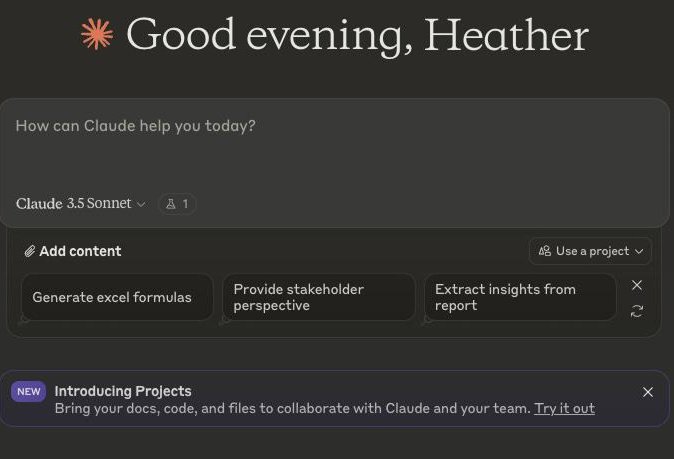Dismiss the suggestion prompts with X

(637, 285)
